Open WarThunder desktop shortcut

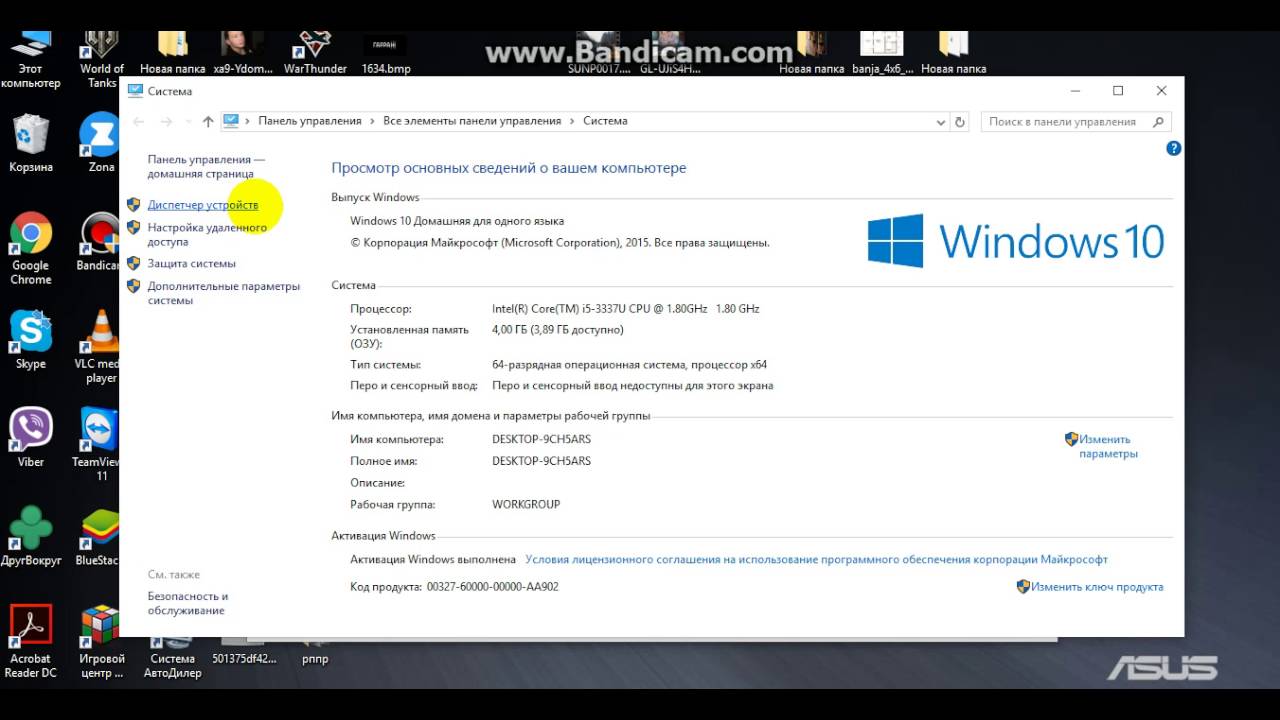(315, 53)
